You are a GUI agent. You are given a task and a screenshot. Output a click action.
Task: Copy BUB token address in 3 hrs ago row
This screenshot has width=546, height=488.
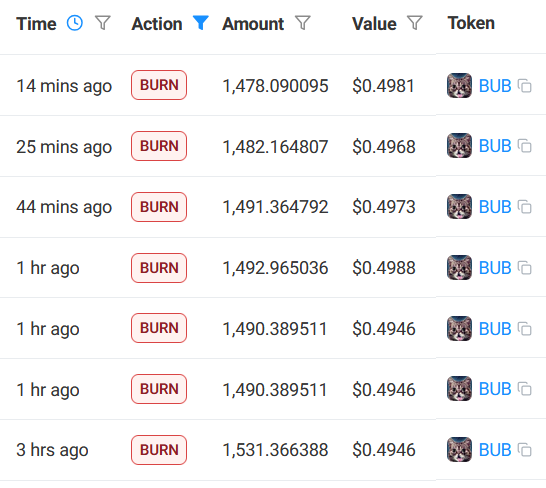[524, 450]
